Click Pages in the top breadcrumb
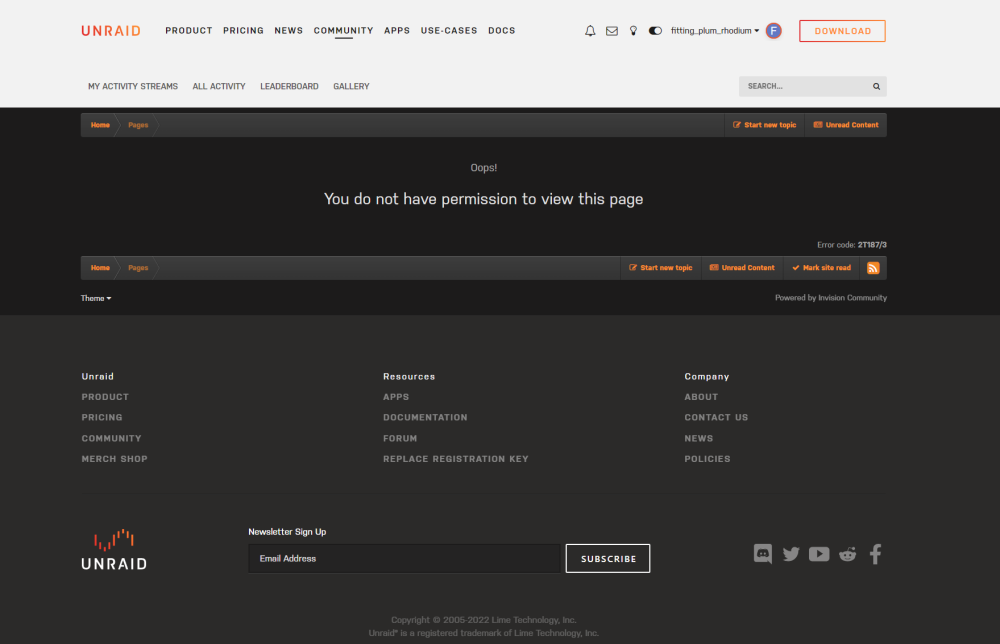 [x=138, y=125]
